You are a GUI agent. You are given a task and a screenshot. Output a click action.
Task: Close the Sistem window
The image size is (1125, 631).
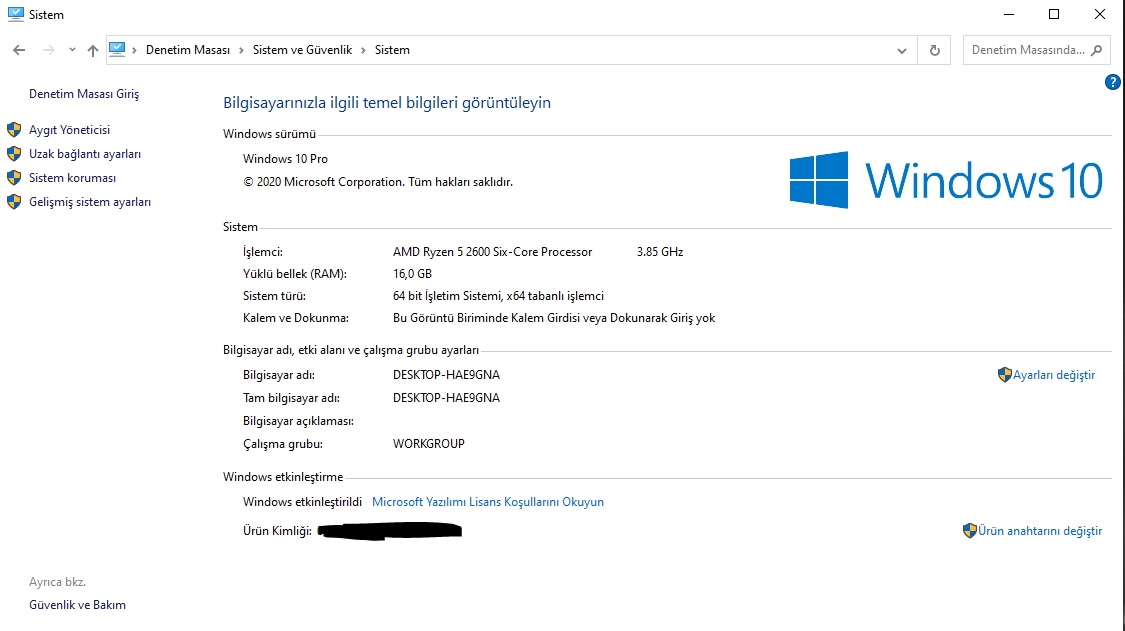(x=1100, y=14)
